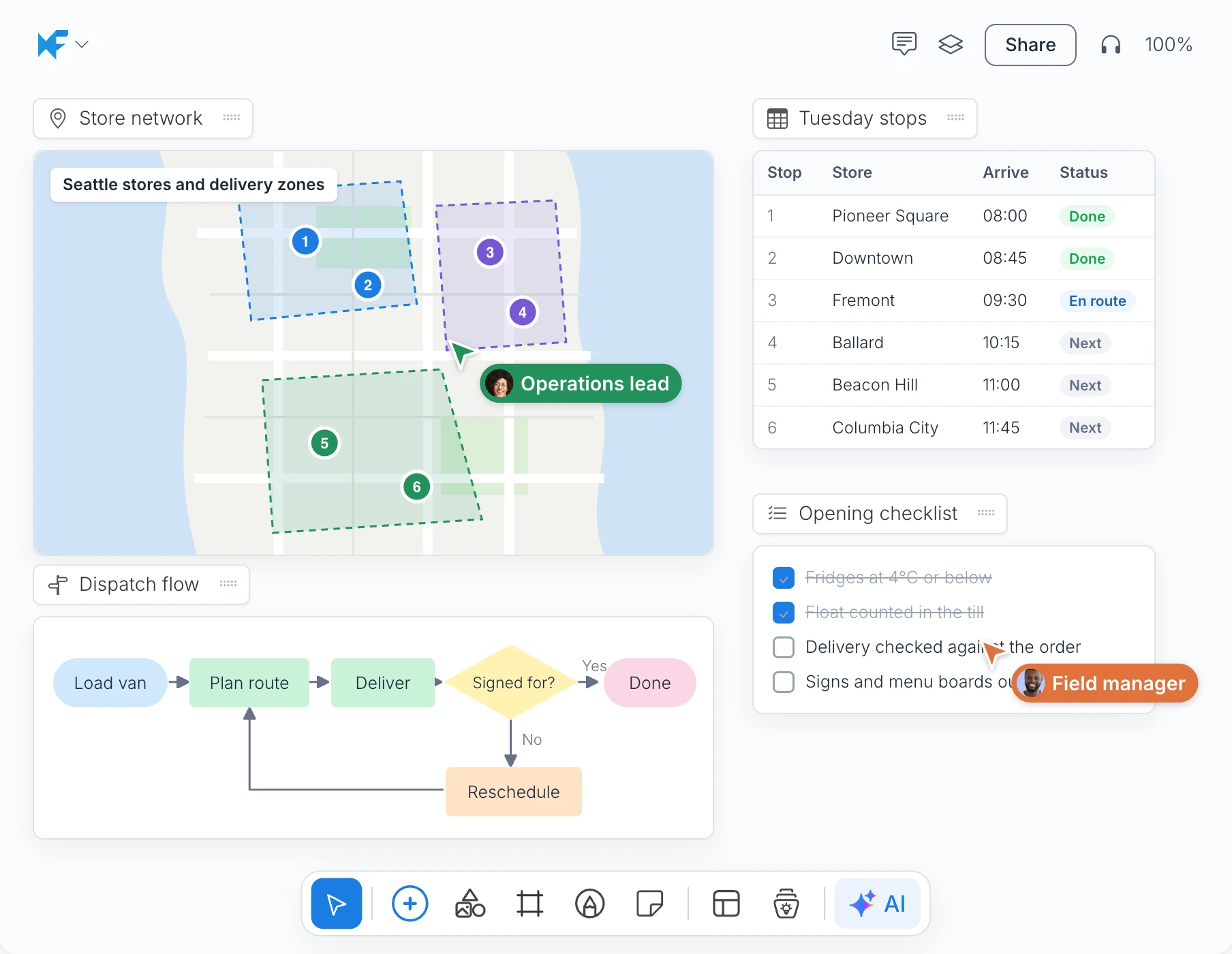Pick the sticky note tool
The height and width of the screenshot is (954, 1232).
pyautogui.click(x=649, y=904)
